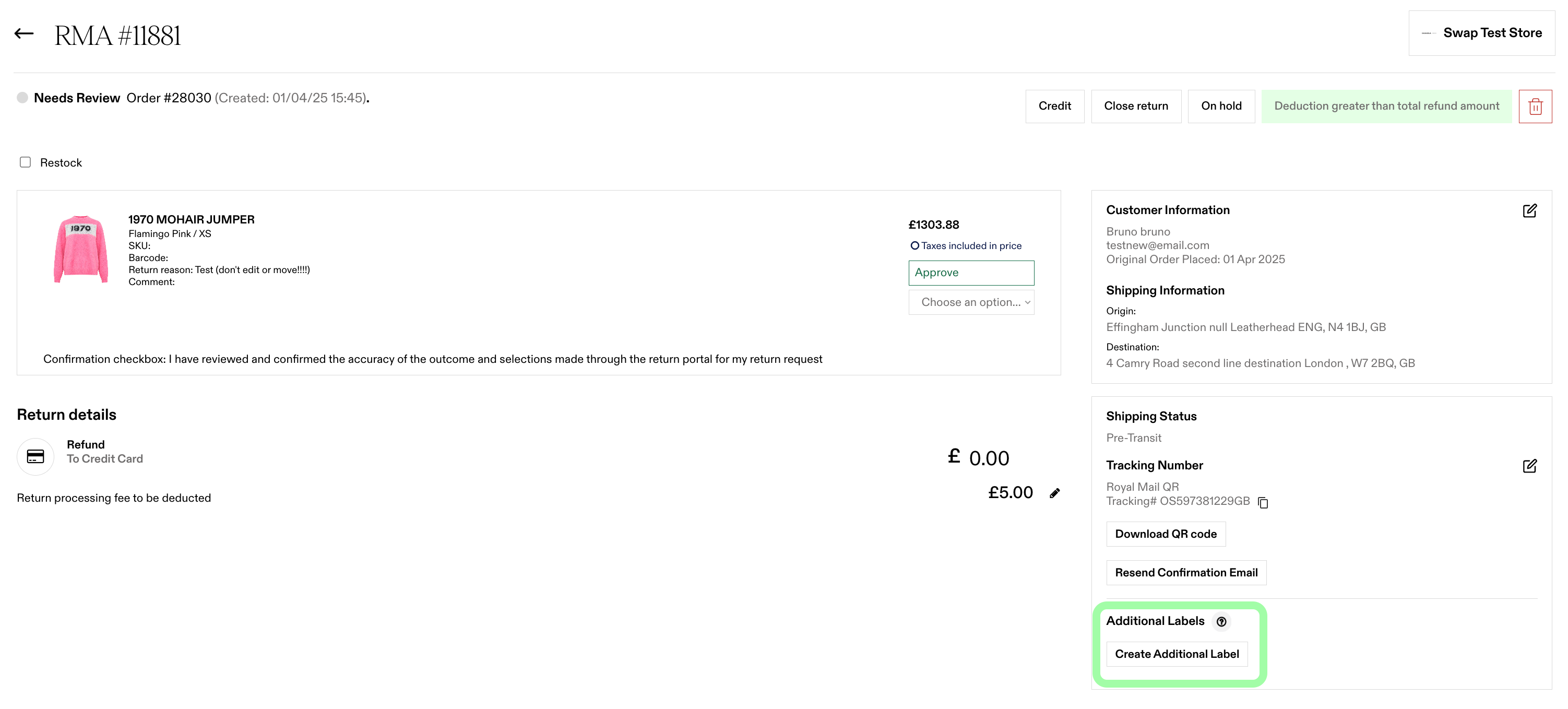The image size is (1568, 709).
Task: Edit the £5.00 processing fee
Action: pyautogui.click(x=1054, y=493)
